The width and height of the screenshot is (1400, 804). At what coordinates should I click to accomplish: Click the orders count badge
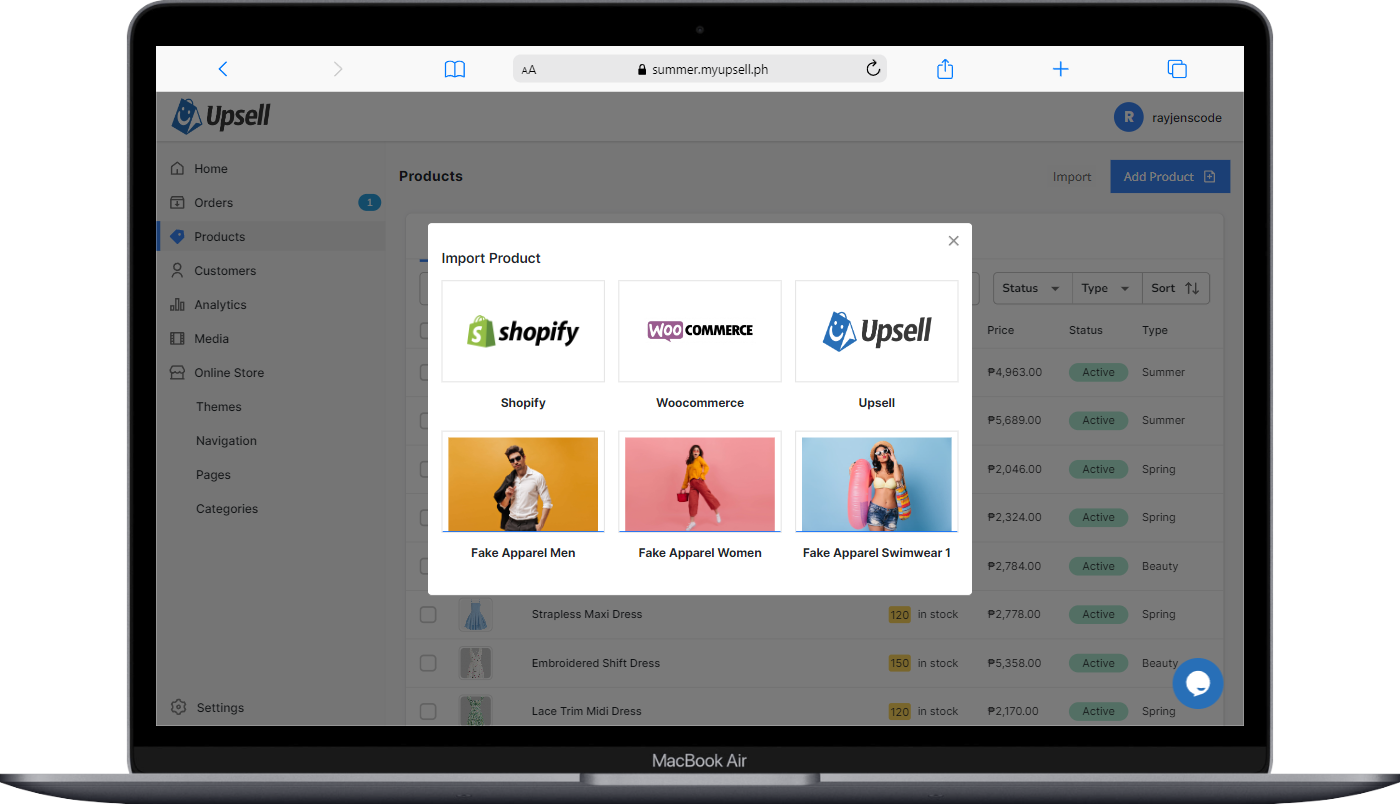tap(369, 203)
